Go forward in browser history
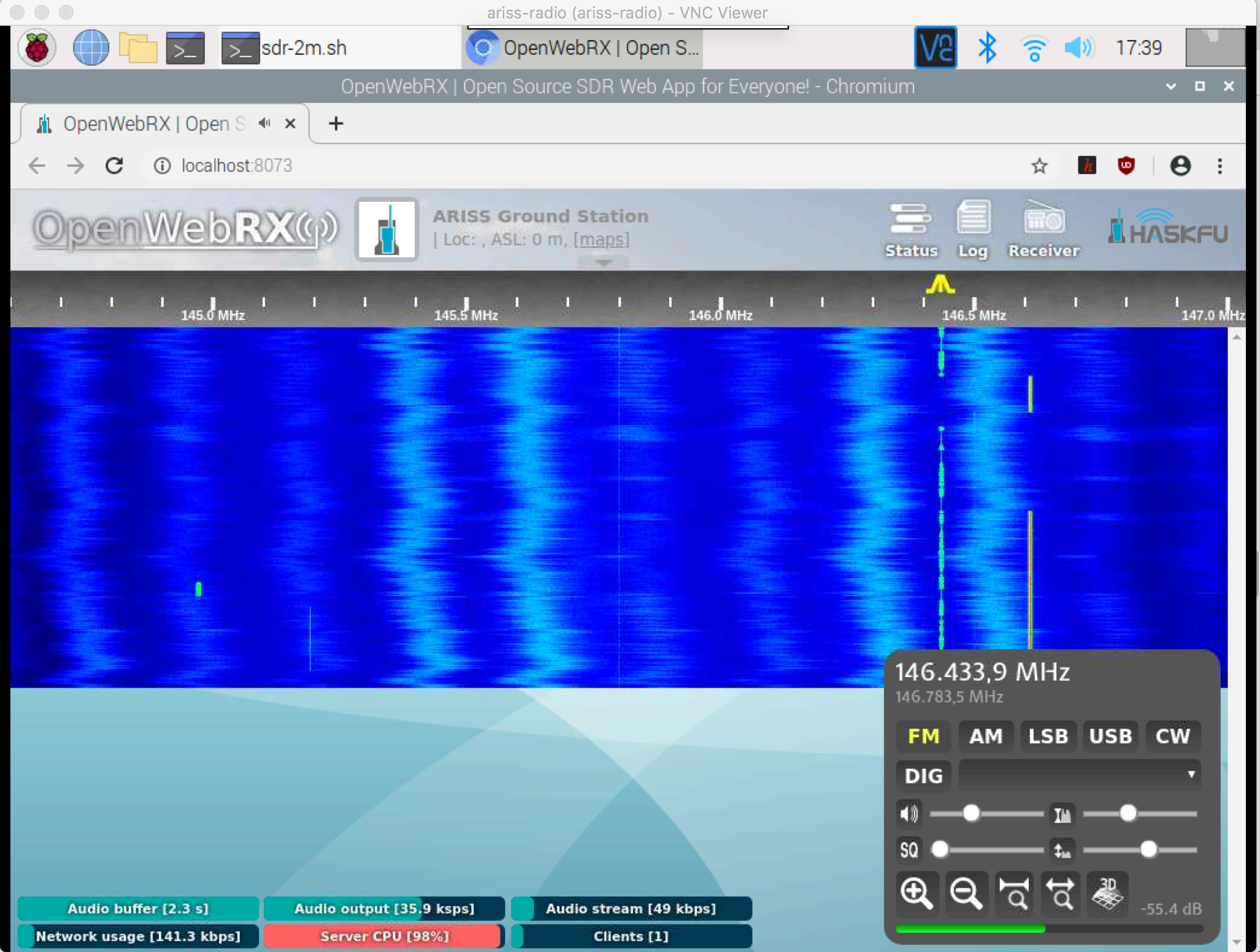1260x952 pixels. click(x=75, y=166)
